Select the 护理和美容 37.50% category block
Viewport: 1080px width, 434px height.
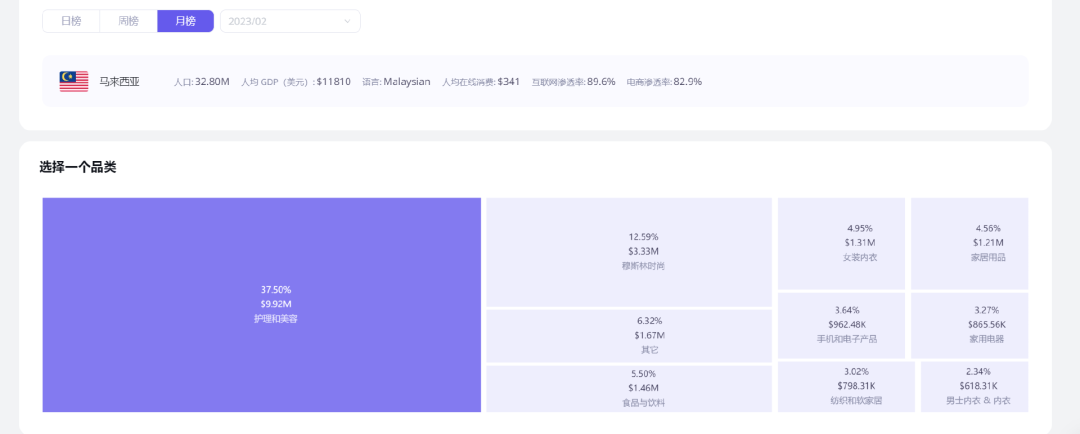coord(262,305)
